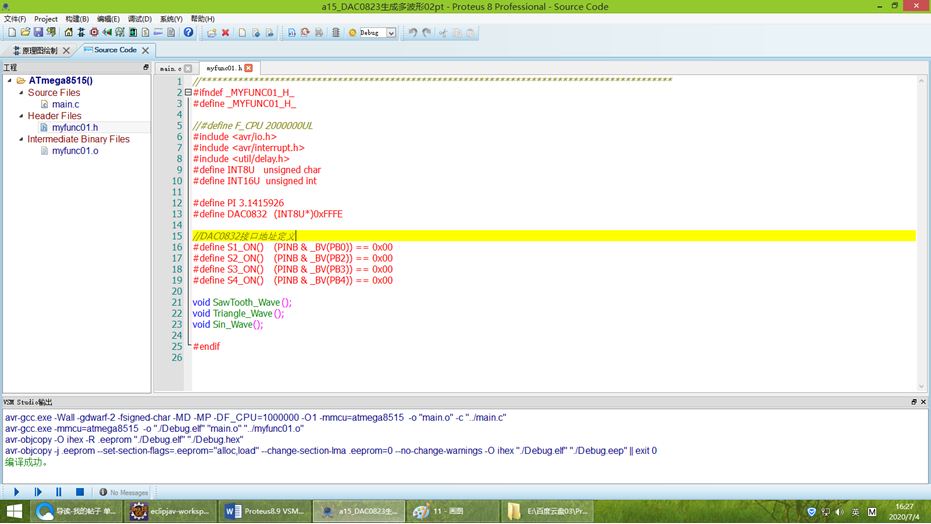The image size is (931, 524).
Task: Collapse the Header Files folder
Action: point(21,116)
